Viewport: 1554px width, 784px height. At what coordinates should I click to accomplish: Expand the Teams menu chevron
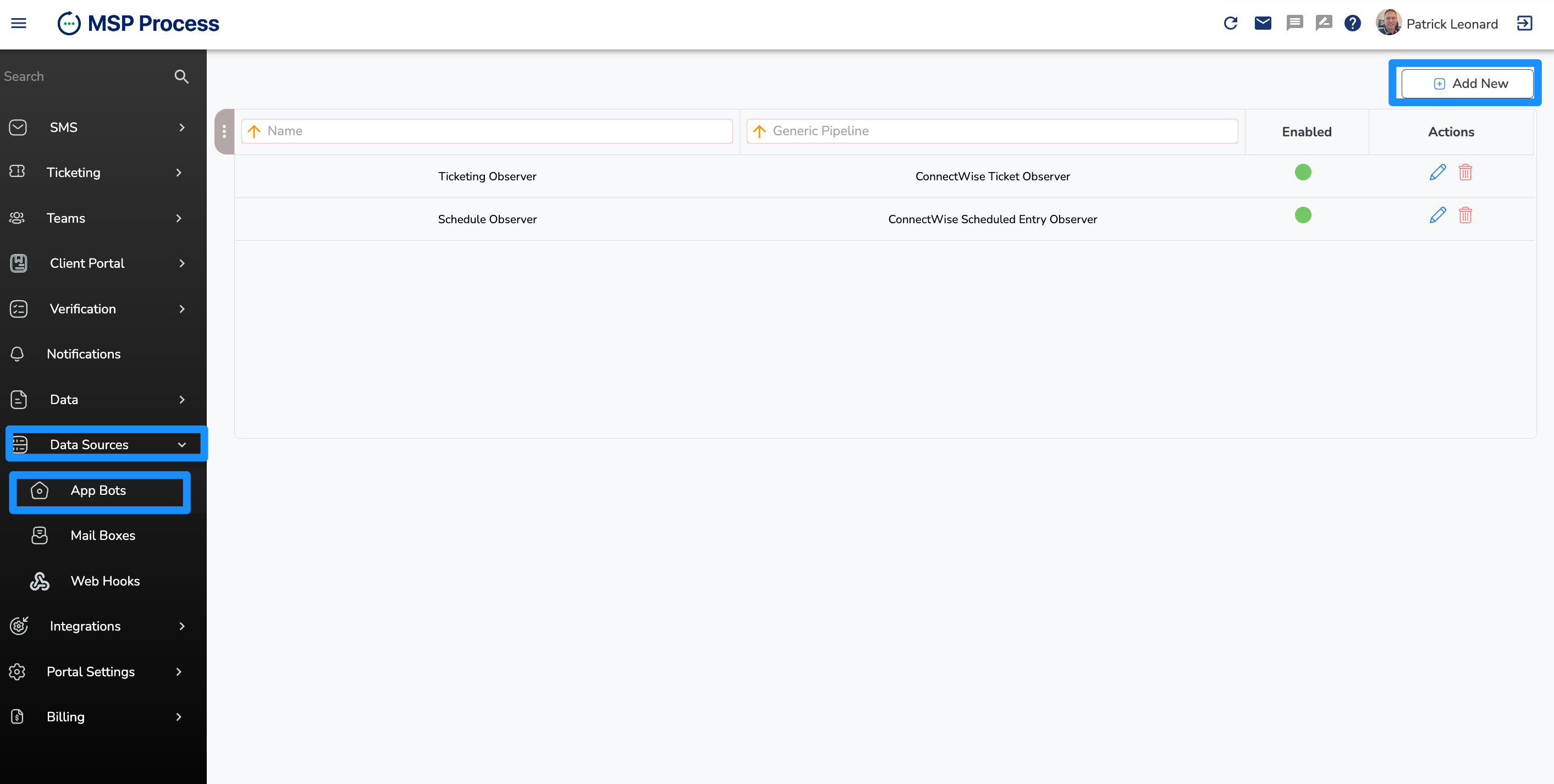179,218
